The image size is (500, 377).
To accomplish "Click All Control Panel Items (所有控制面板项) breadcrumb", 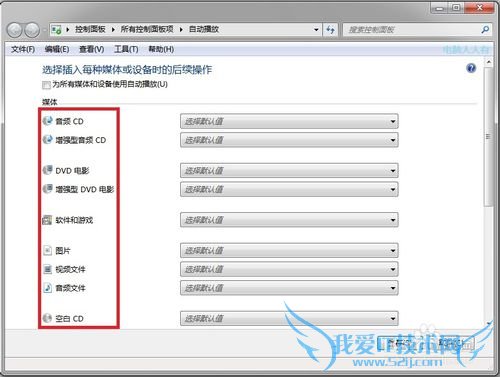I will [x=147, y=29].
